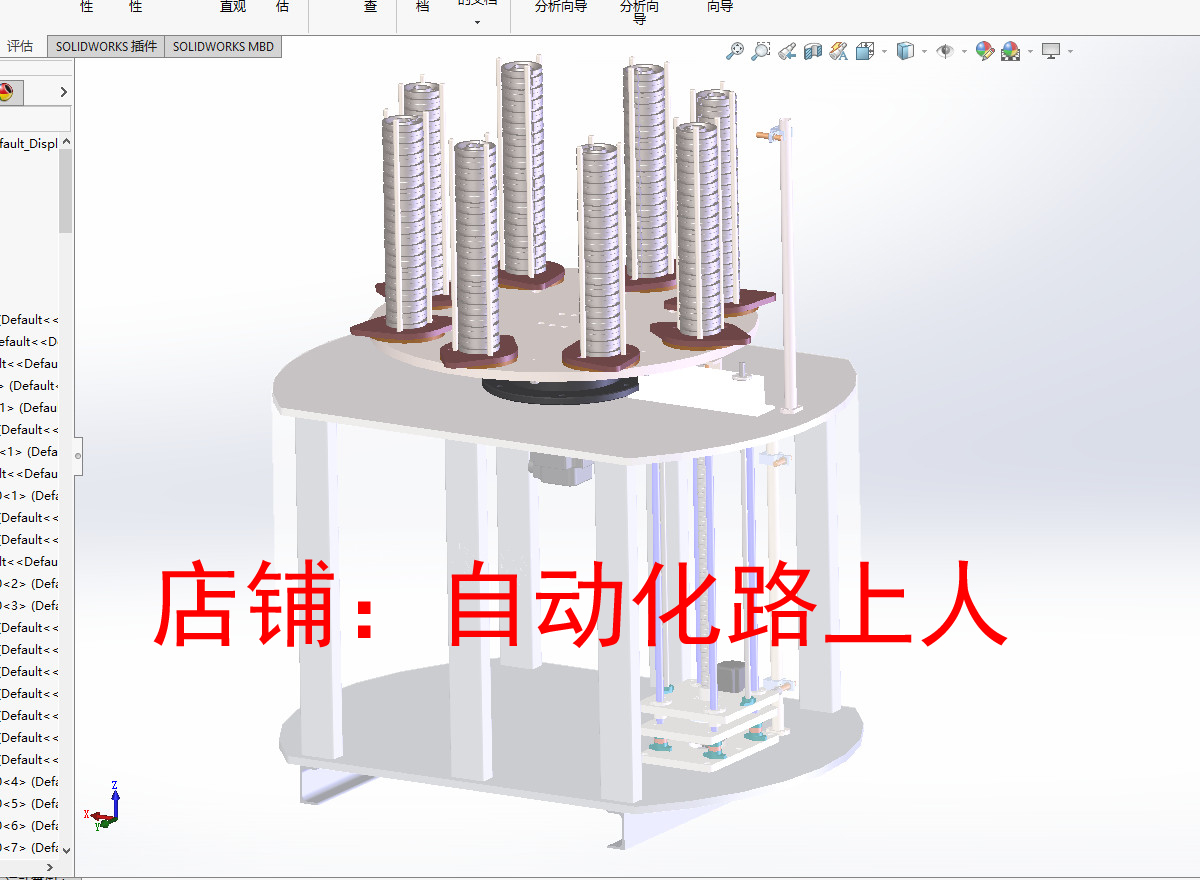Click the Hide/Show Items eye icon
The width and height of the screenshot is (1200, 880).
945,50
